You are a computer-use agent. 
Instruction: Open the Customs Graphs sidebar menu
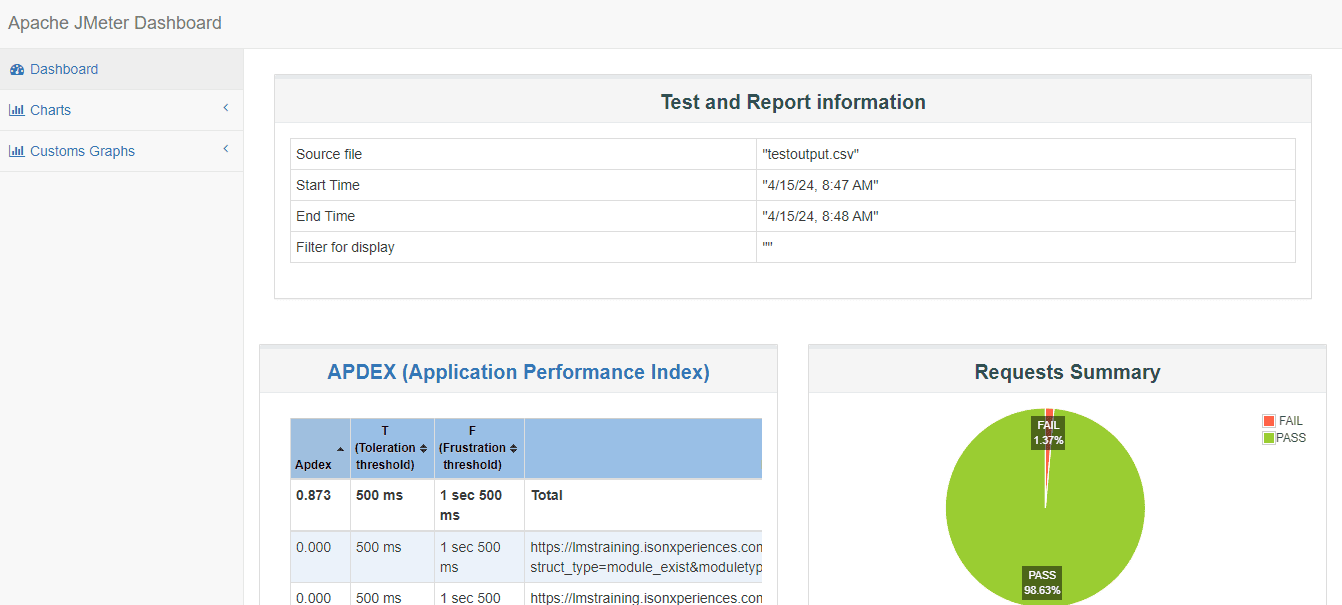click(x=82, y=152)
